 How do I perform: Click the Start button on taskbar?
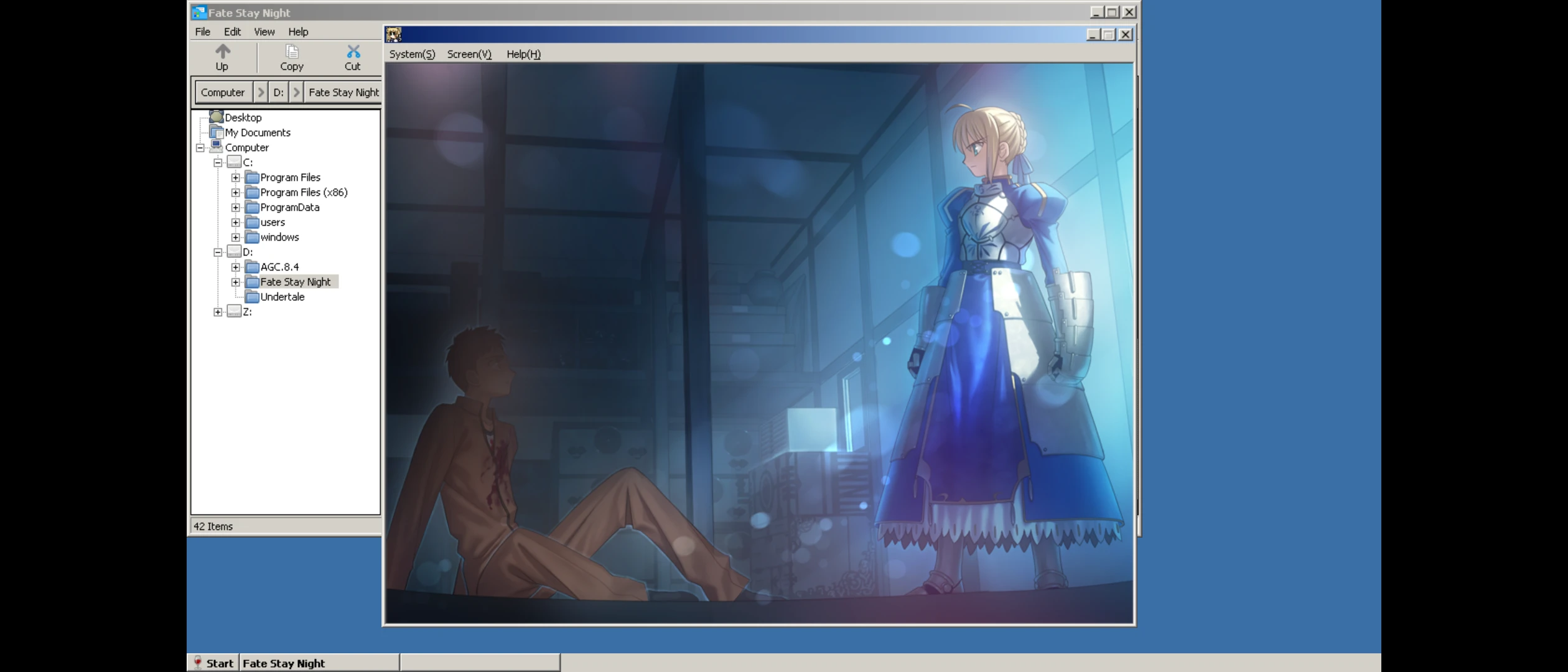pos(213,663)
